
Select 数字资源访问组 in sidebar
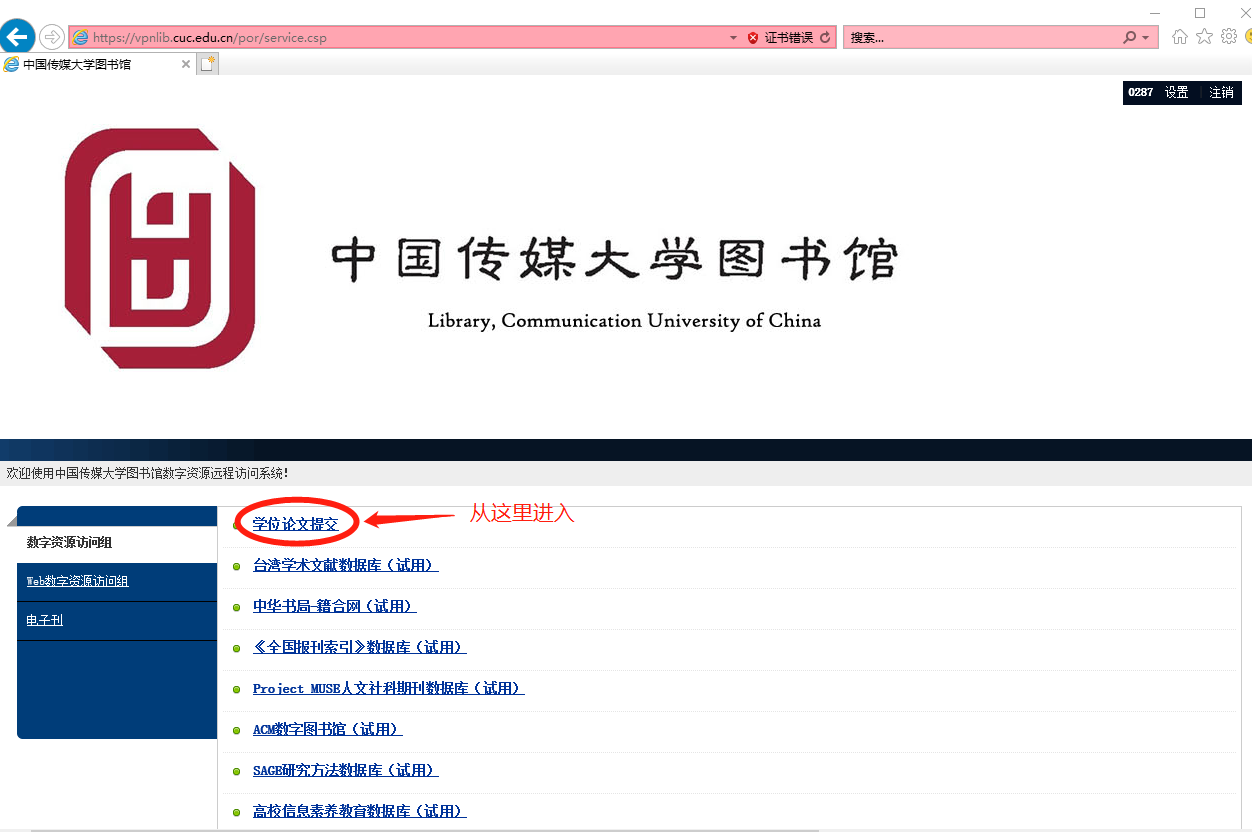pos(117,543)
